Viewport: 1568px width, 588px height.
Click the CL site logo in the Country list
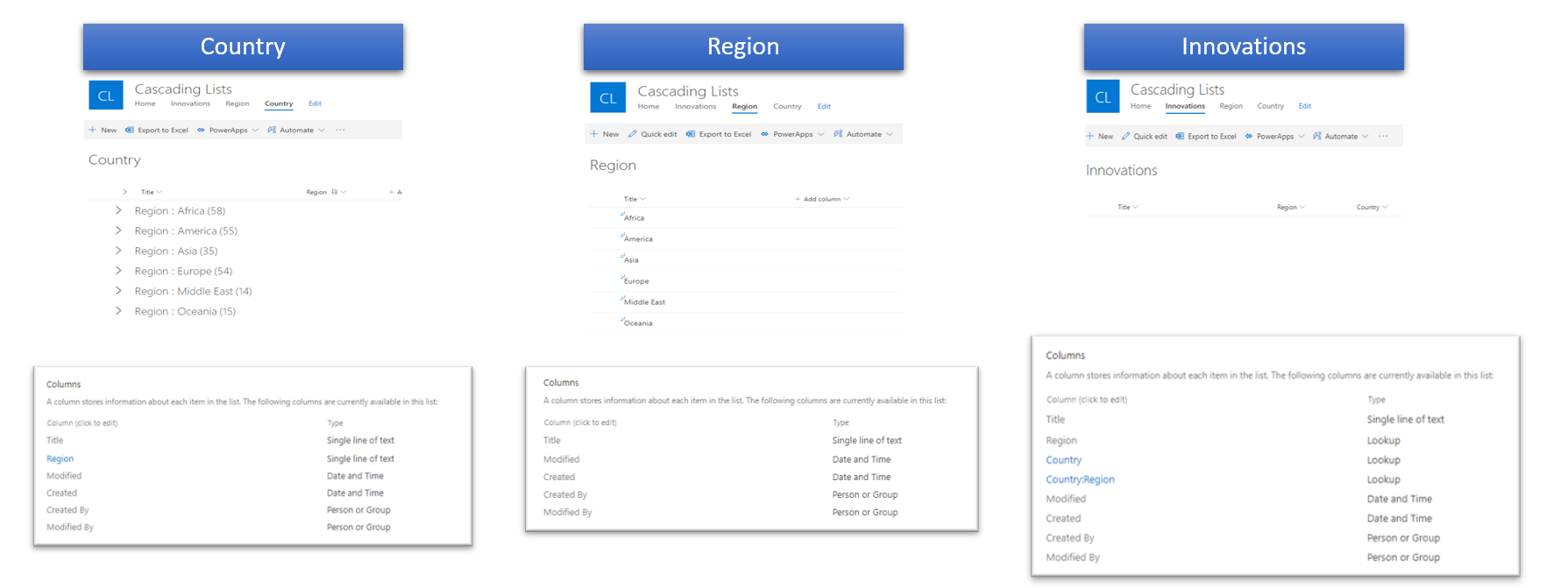106,96
